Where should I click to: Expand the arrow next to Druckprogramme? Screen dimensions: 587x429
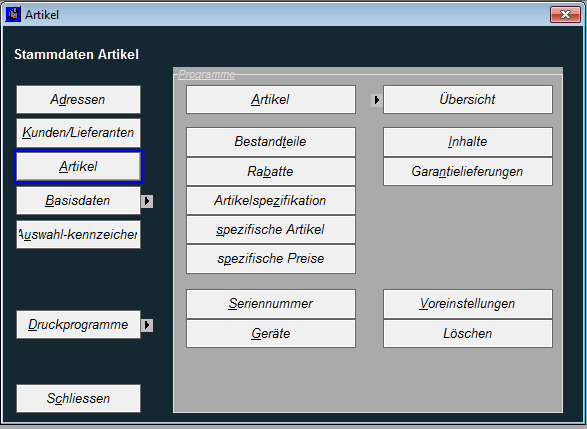pos(147,325)
